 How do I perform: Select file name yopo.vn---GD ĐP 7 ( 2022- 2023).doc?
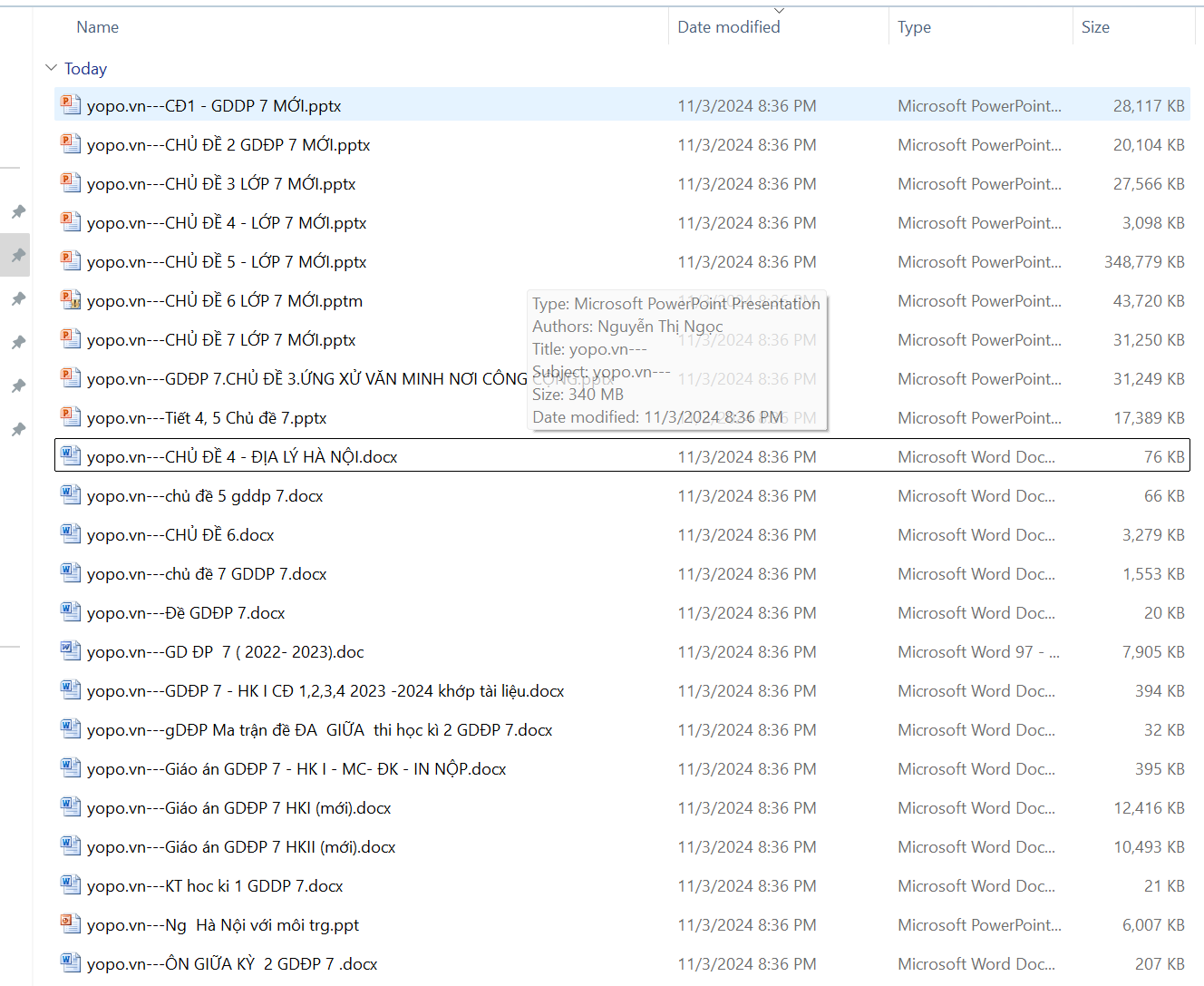226,652
